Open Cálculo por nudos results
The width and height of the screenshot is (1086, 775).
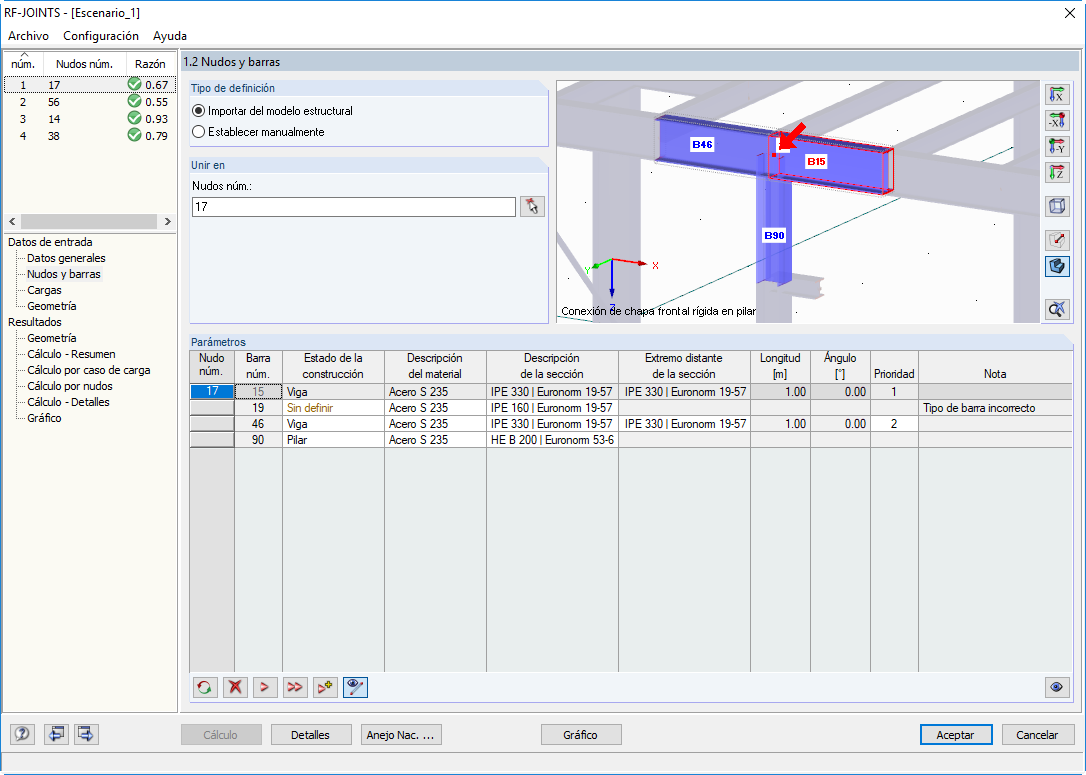pos(70,386)
